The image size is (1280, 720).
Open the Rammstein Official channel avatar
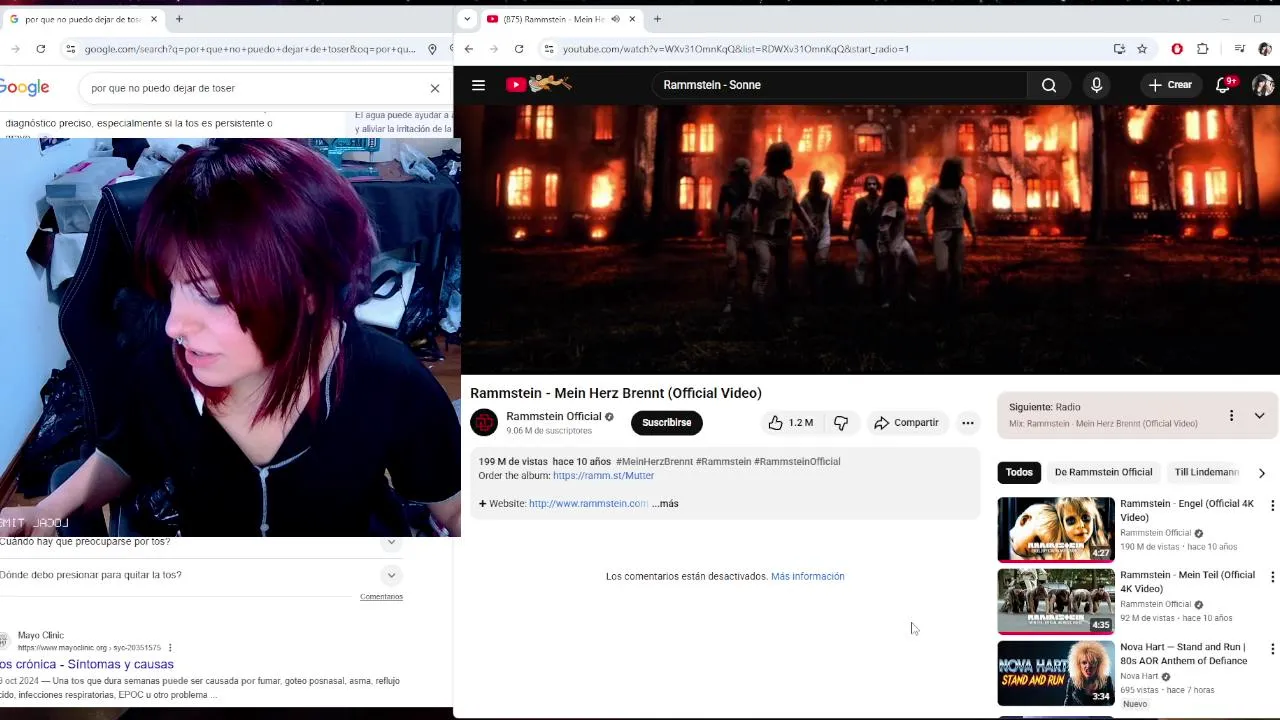click(484, 423)
